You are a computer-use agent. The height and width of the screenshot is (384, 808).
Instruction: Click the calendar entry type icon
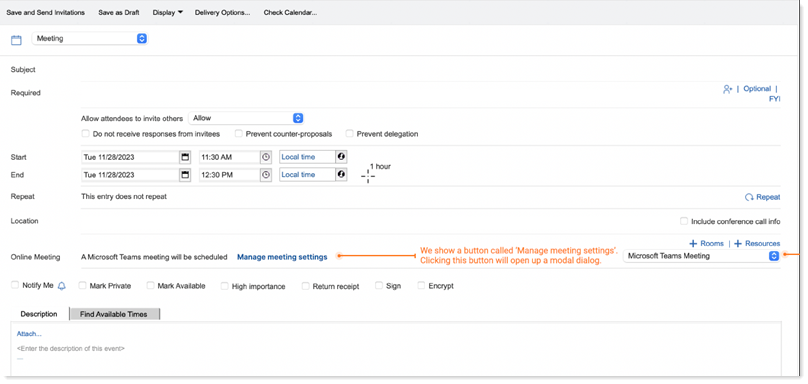click(x=16, y=40)
